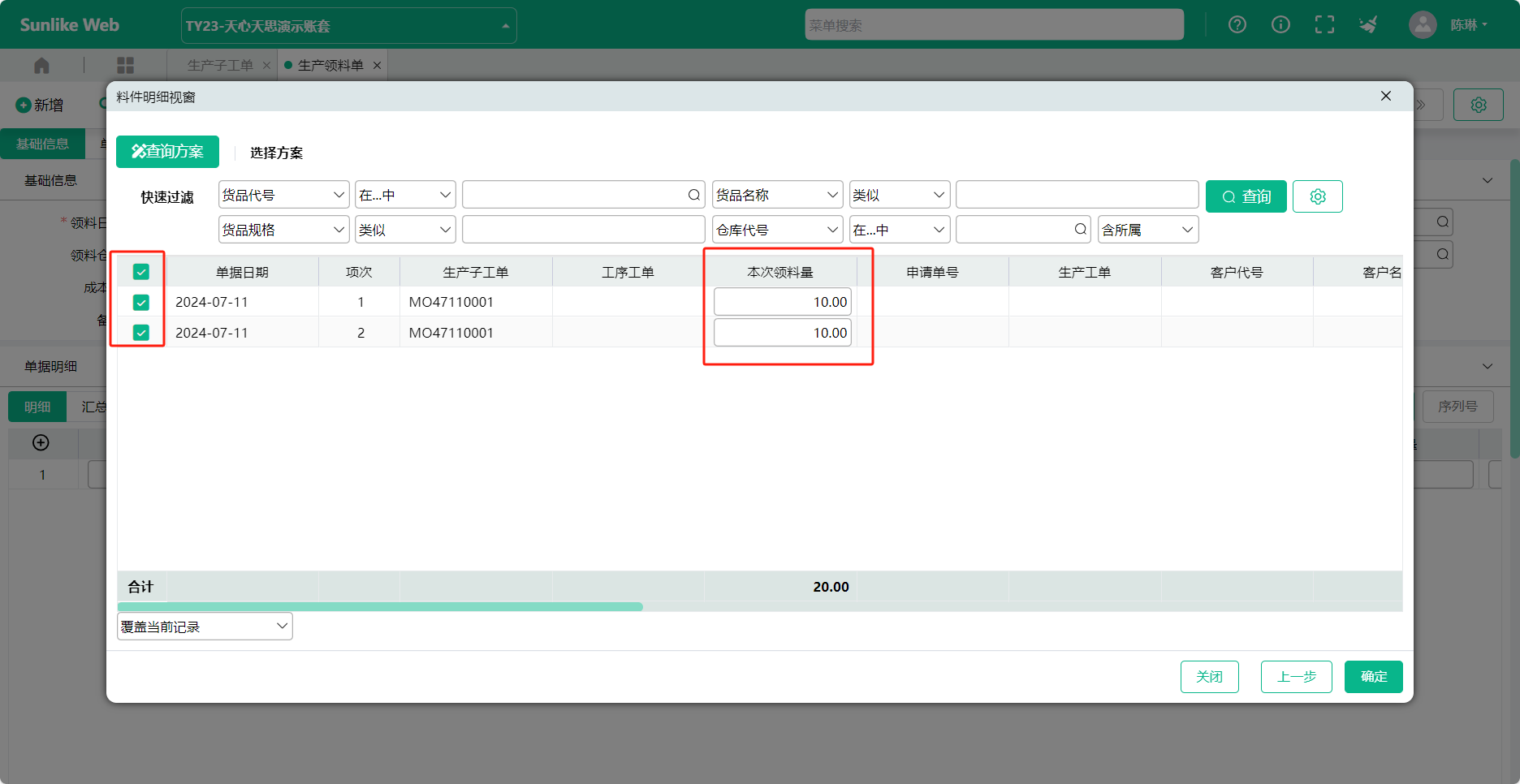Open the 货品代号 filter field dropdown
The image size is (1520, 784).
(x=283, y=196)
